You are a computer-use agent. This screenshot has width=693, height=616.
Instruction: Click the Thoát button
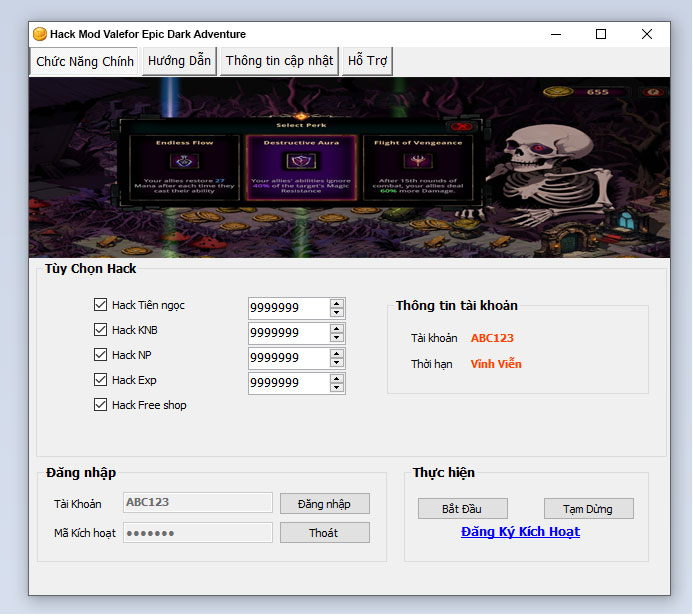[x=324, y=533]
